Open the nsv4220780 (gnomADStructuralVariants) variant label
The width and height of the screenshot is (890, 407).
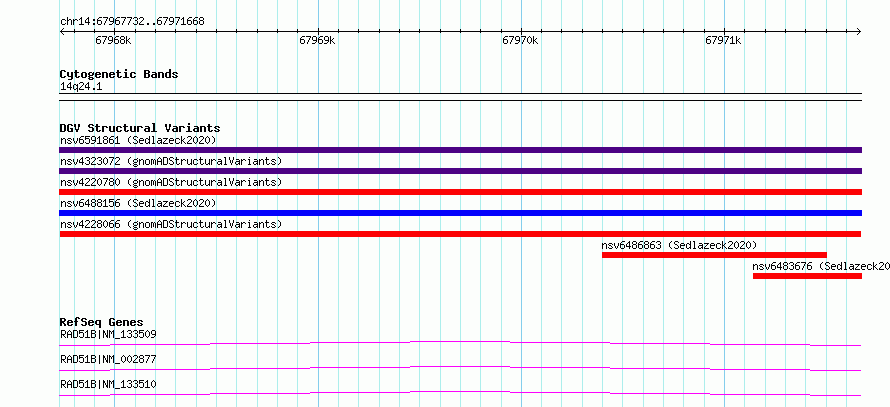click(171, 182)
